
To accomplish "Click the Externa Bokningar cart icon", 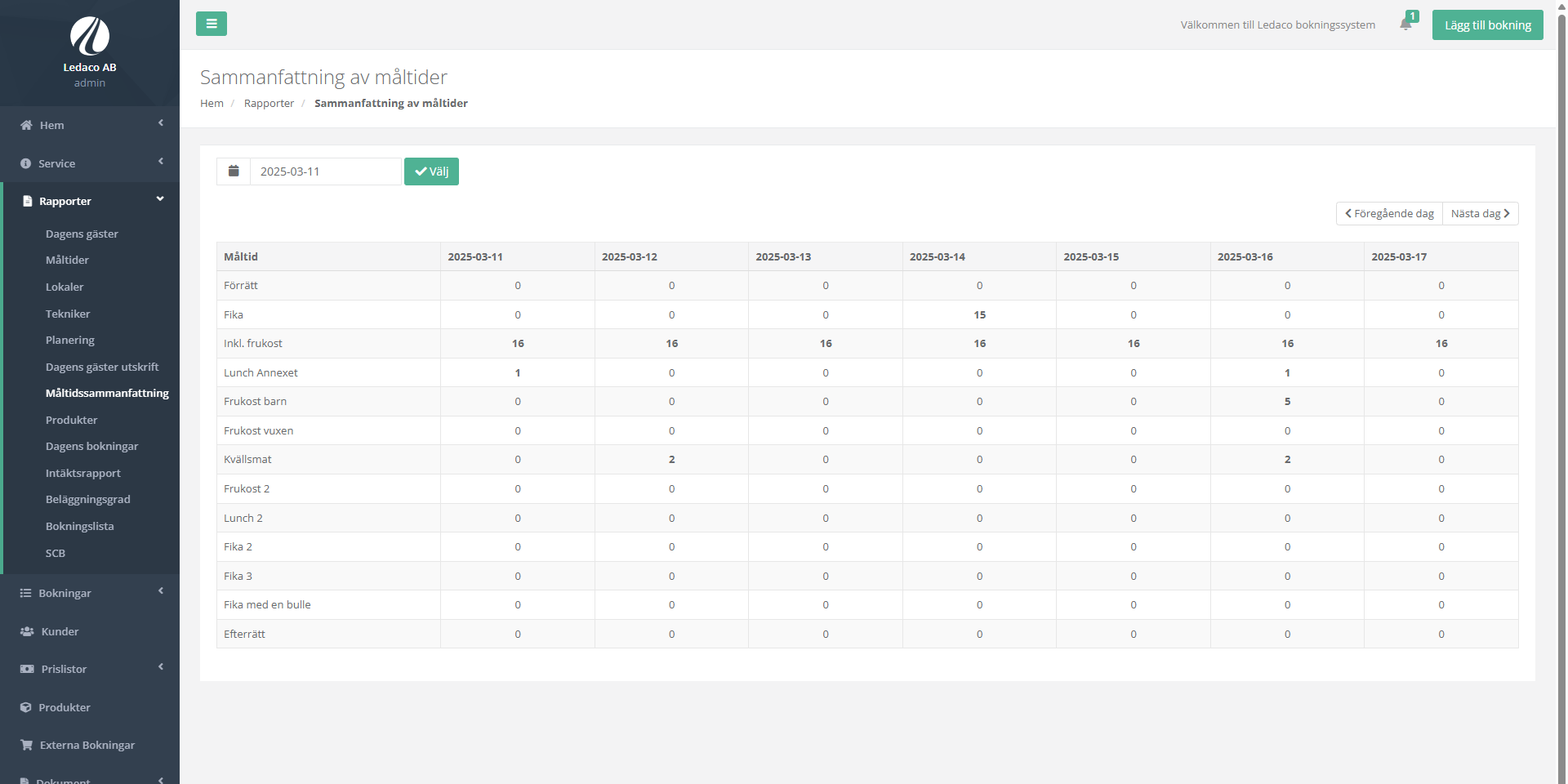I will [x=27, y=745].
